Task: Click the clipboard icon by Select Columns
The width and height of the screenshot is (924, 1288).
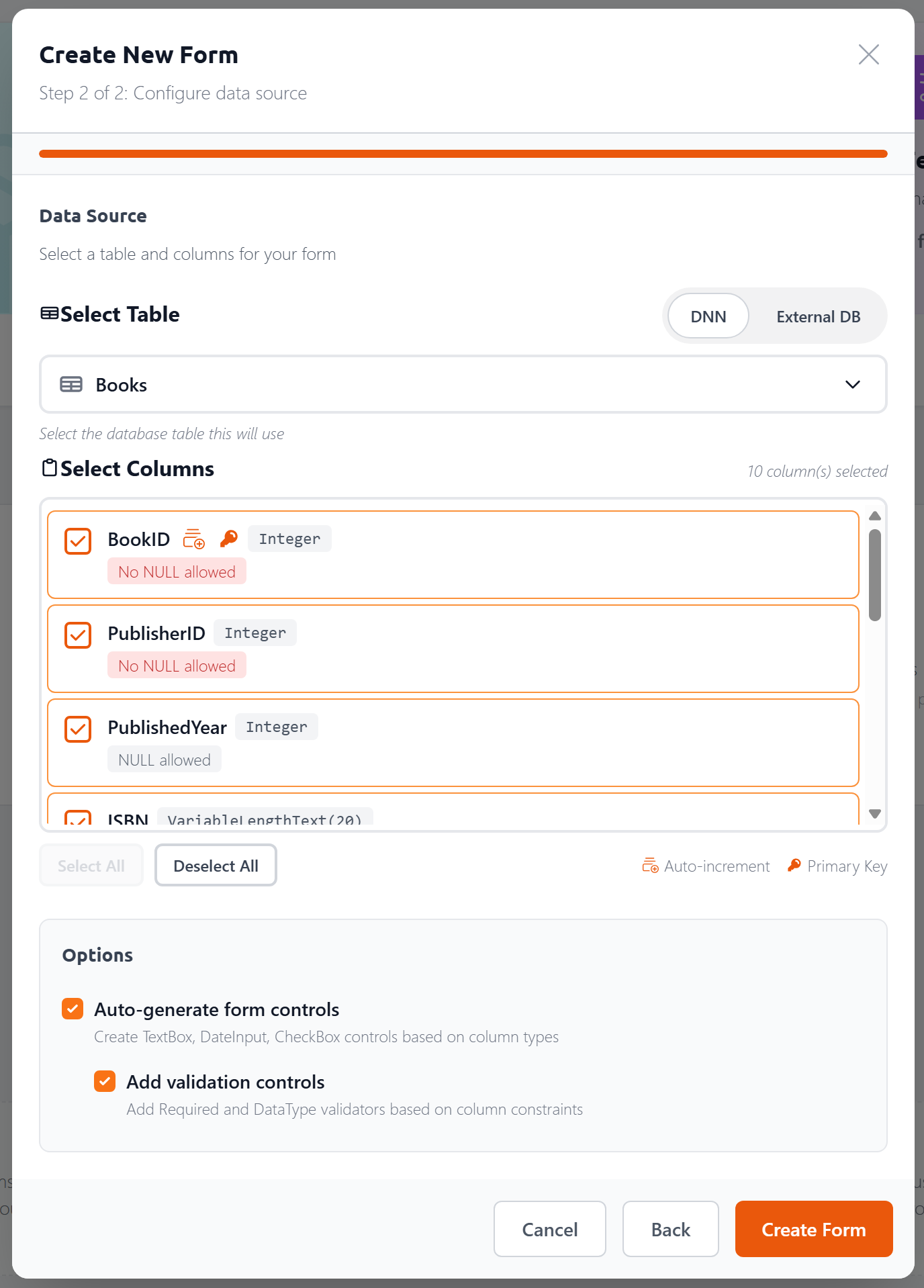Action: click(49, 467)
